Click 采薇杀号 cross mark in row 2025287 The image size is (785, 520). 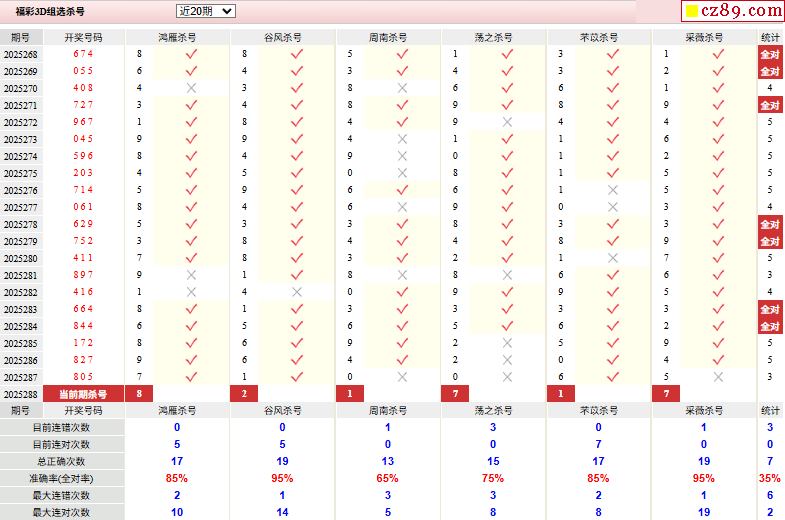pos(718,377)
